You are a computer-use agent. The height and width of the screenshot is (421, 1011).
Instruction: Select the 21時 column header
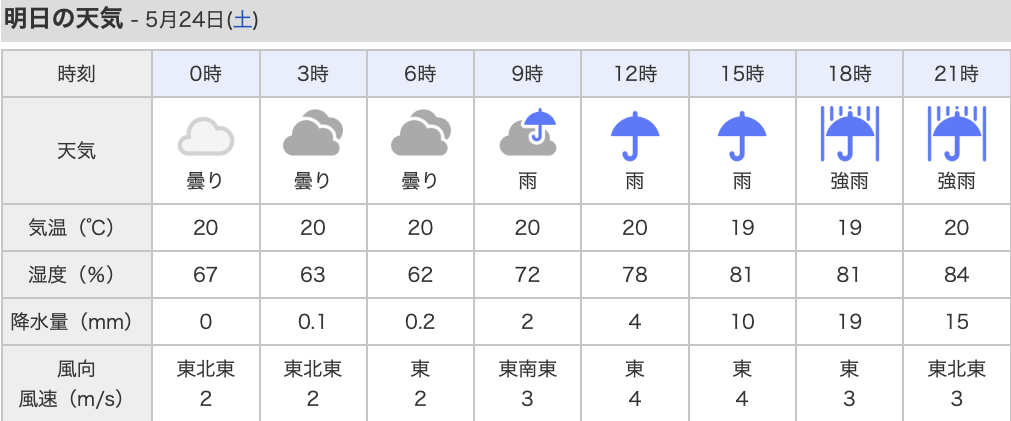coord(956,74)
